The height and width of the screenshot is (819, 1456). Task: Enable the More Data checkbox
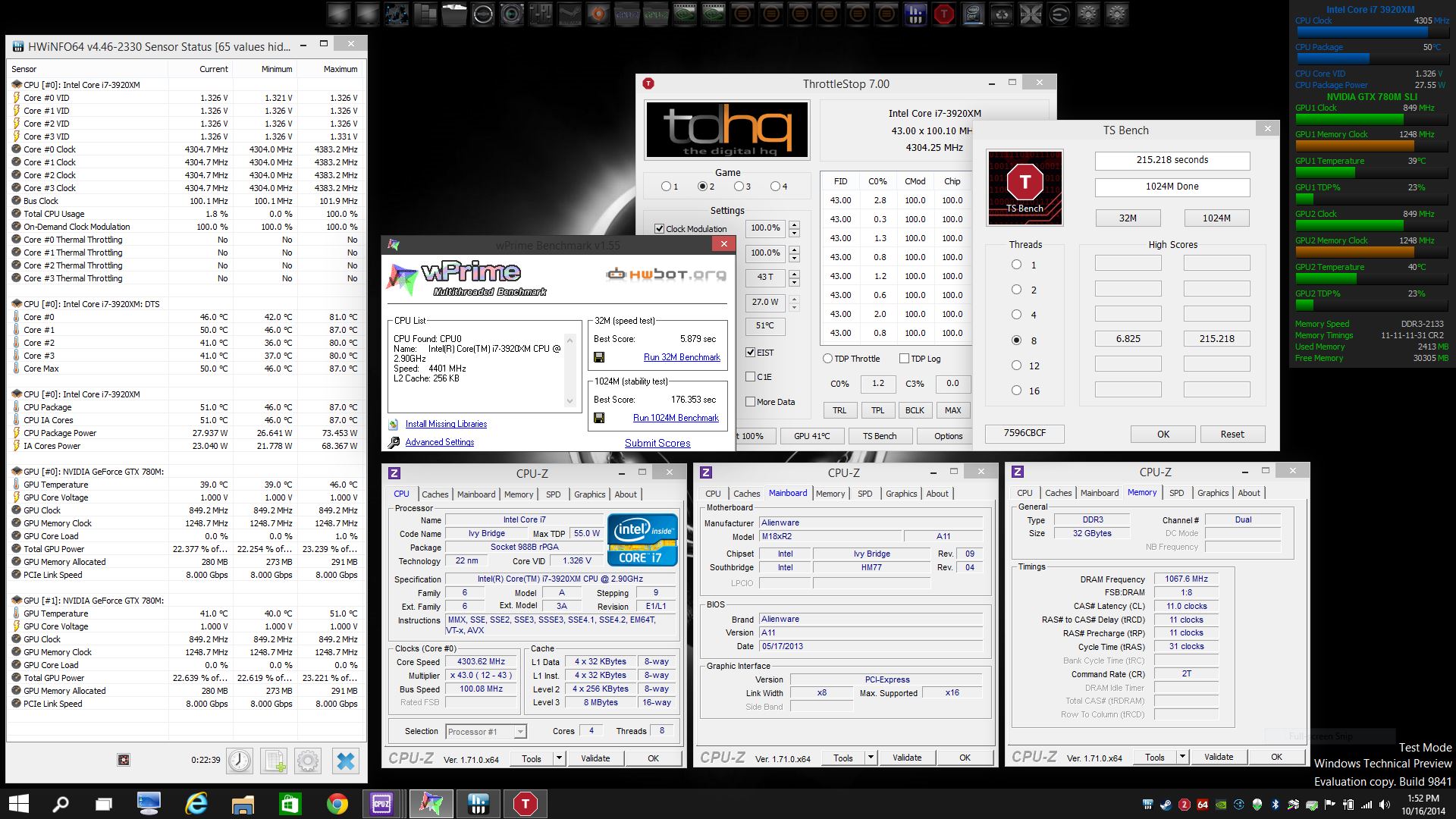coord(750,402)
